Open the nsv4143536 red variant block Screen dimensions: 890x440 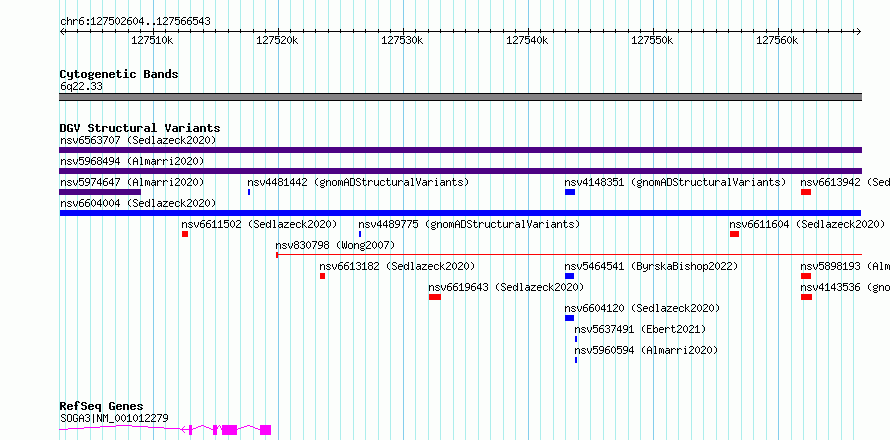click(807, 297)
